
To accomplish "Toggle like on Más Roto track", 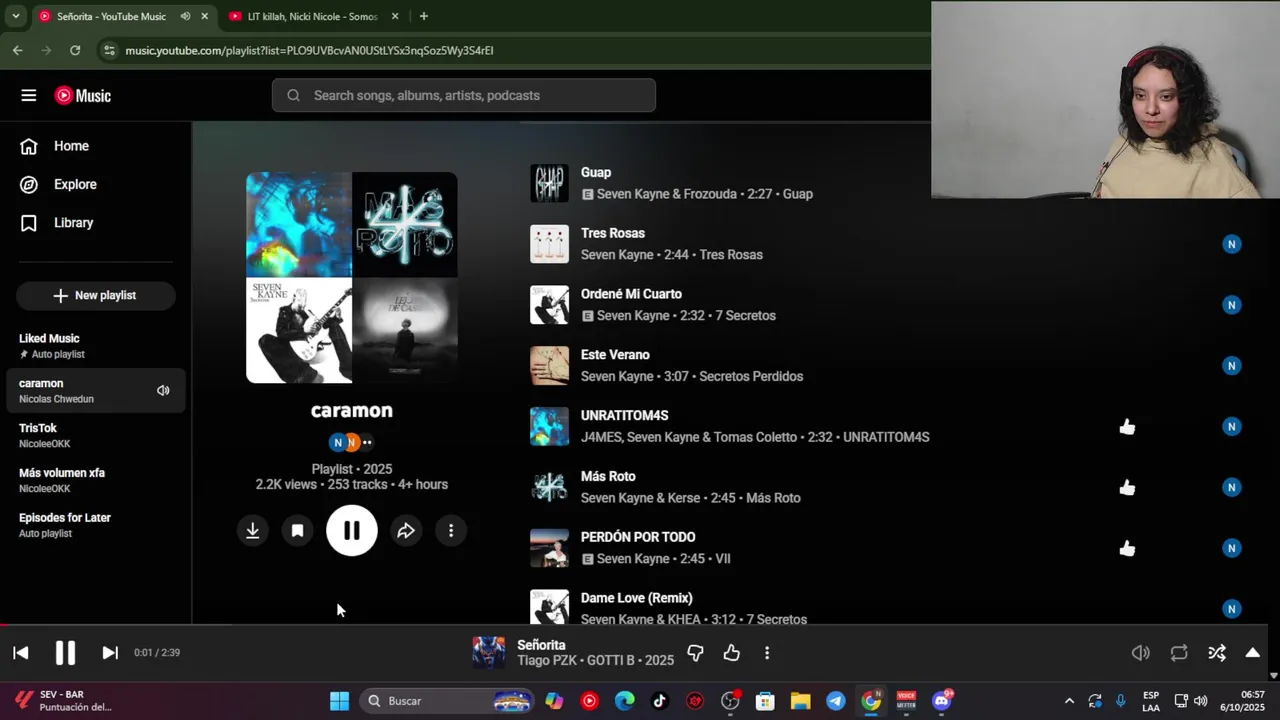I will [x=1127, y=488].
